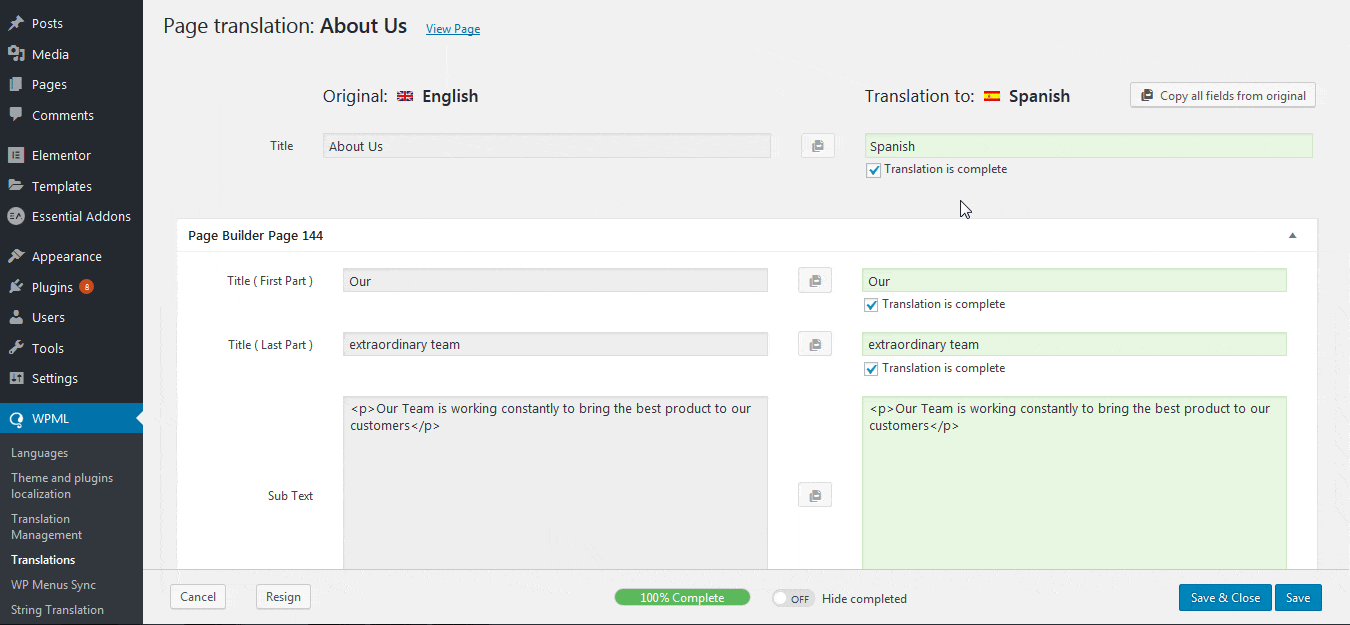Toggle the Hide completed switch
Screen dimensions: 1350x625
pyautogui.click(x=793, y=598)
